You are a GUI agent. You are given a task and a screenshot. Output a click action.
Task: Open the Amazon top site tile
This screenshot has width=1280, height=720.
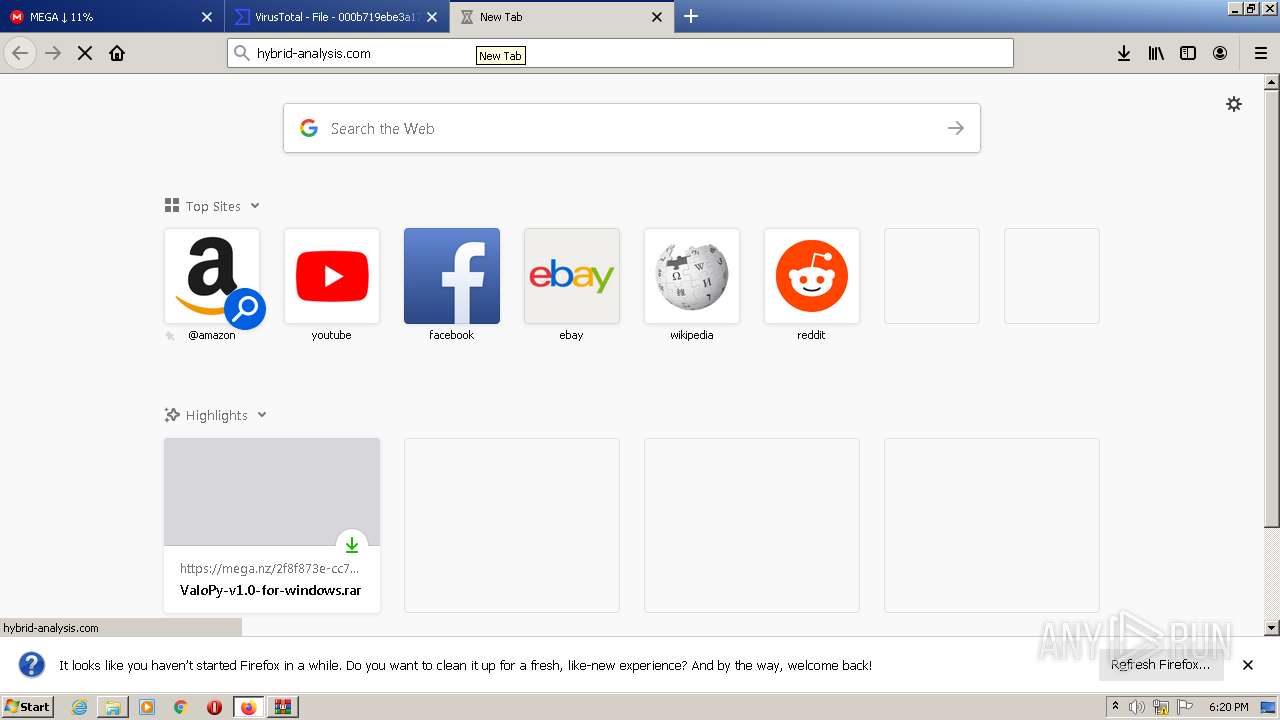pyautogui.click(x=212, y=276)
